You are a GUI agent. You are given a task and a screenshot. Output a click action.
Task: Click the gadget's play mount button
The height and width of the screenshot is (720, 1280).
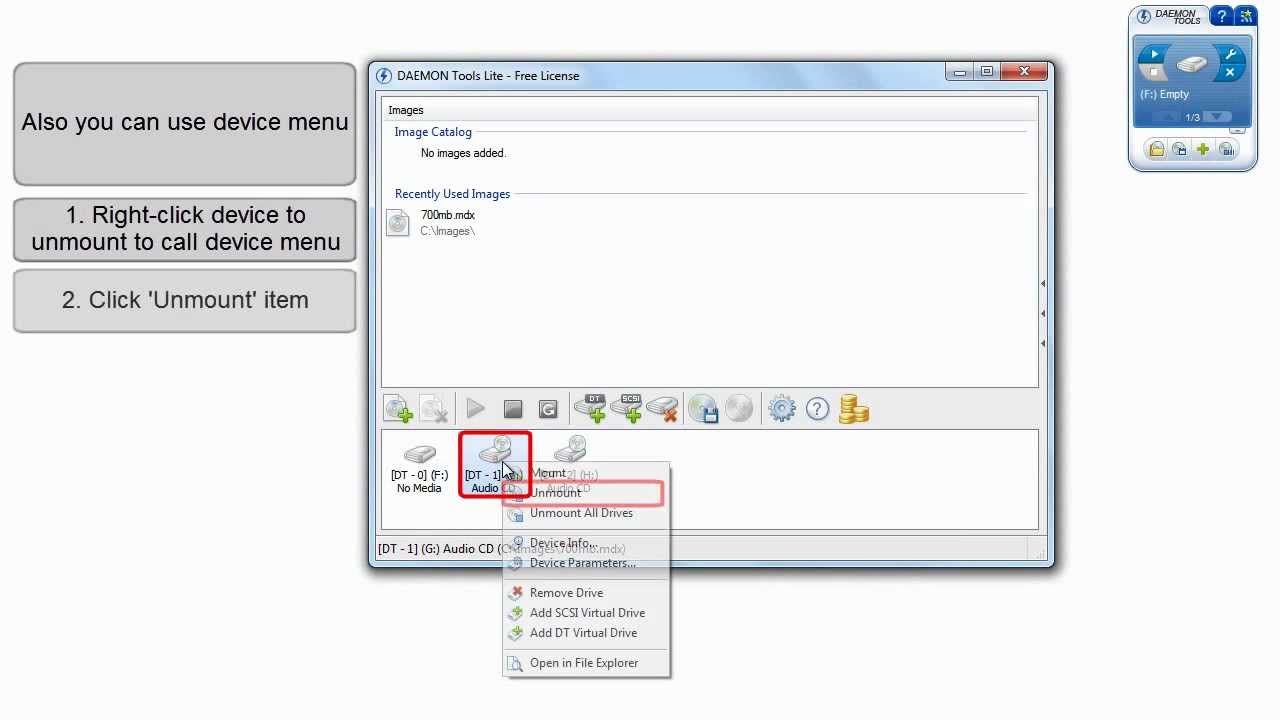1154,54
